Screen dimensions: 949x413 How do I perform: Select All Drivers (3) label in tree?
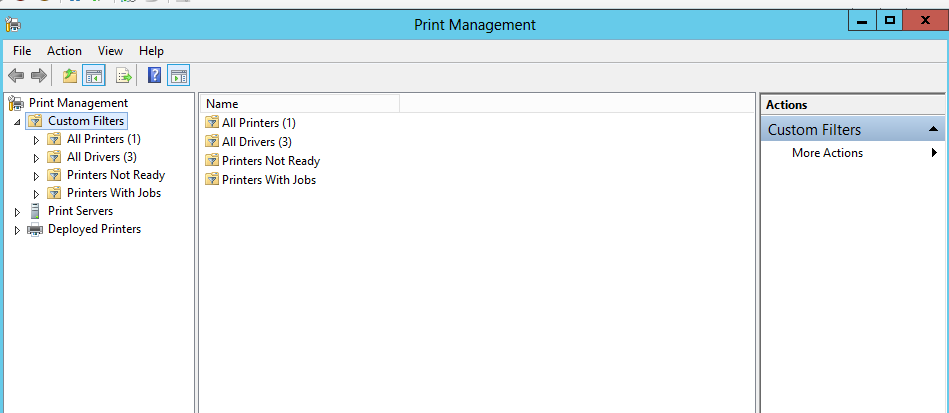(x=102, y=157)
